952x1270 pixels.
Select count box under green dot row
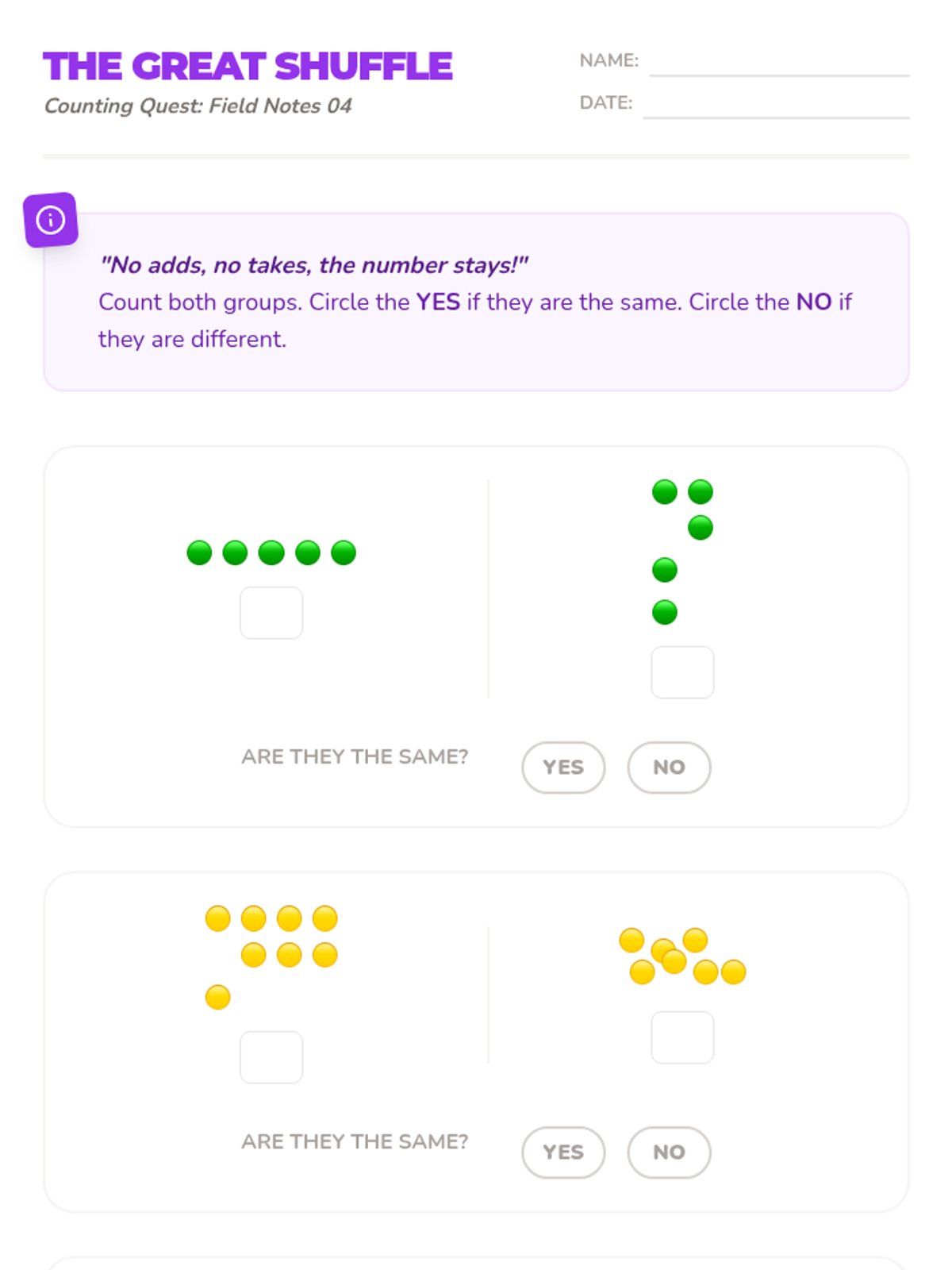pos(271,613)
